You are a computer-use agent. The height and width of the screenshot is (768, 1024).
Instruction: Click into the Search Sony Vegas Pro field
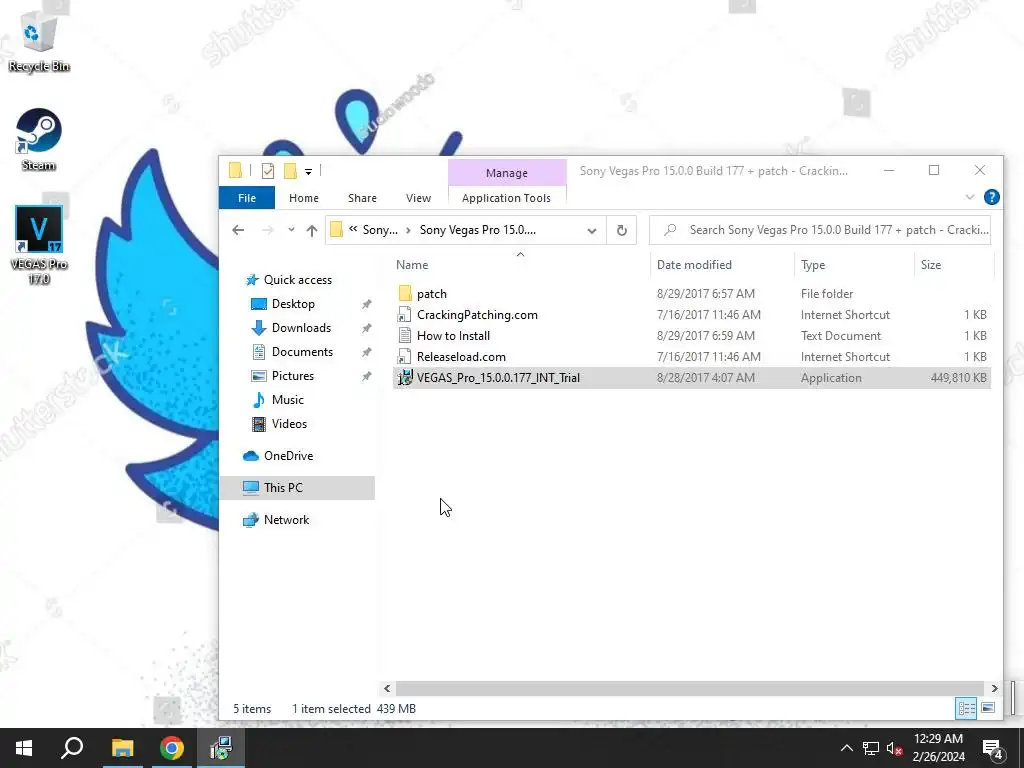[x=820, y=230]
